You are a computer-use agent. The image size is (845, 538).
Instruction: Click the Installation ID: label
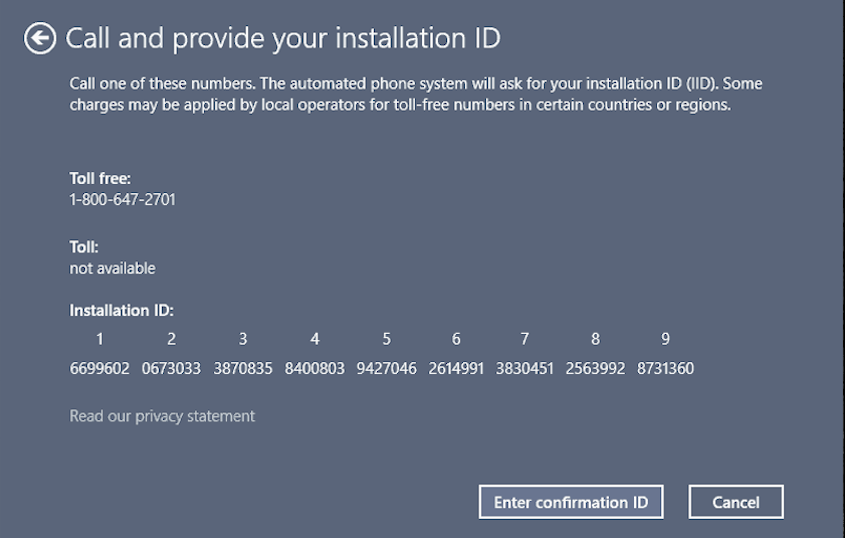(x=121, y=311)
